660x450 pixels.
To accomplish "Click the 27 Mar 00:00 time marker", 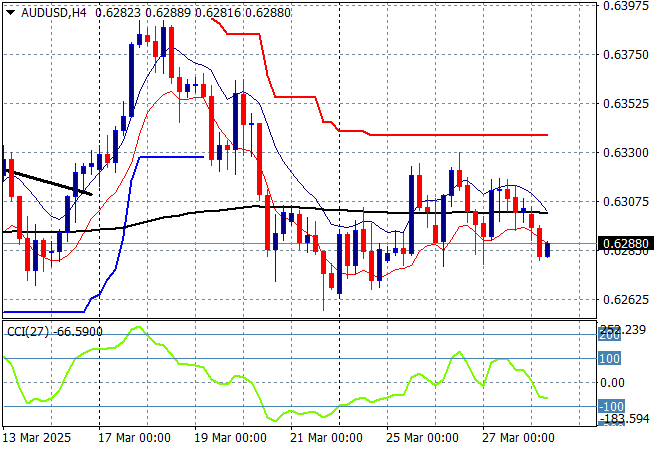I will (516, 438).
